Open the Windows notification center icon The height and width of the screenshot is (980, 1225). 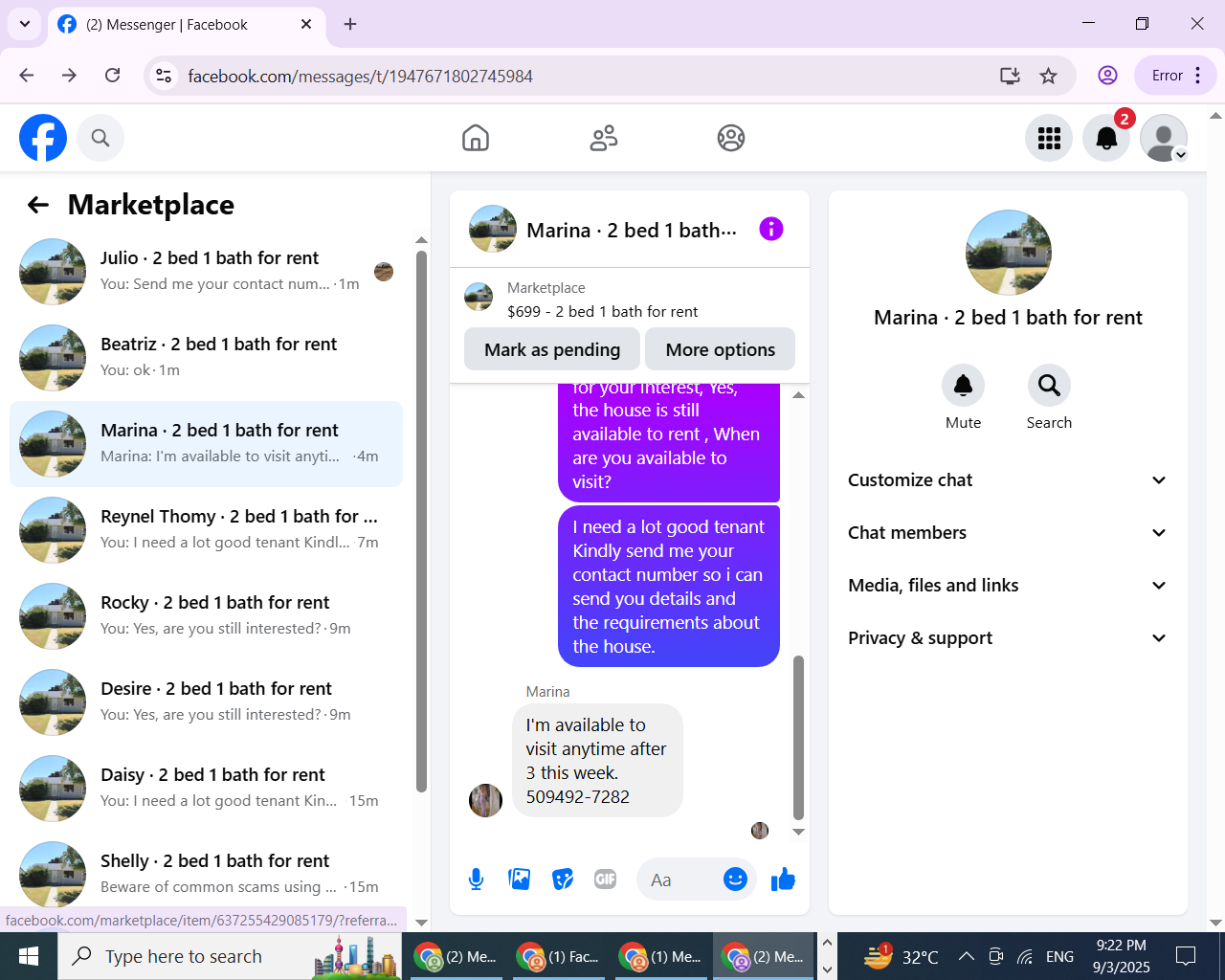[x=1186, y=956]
